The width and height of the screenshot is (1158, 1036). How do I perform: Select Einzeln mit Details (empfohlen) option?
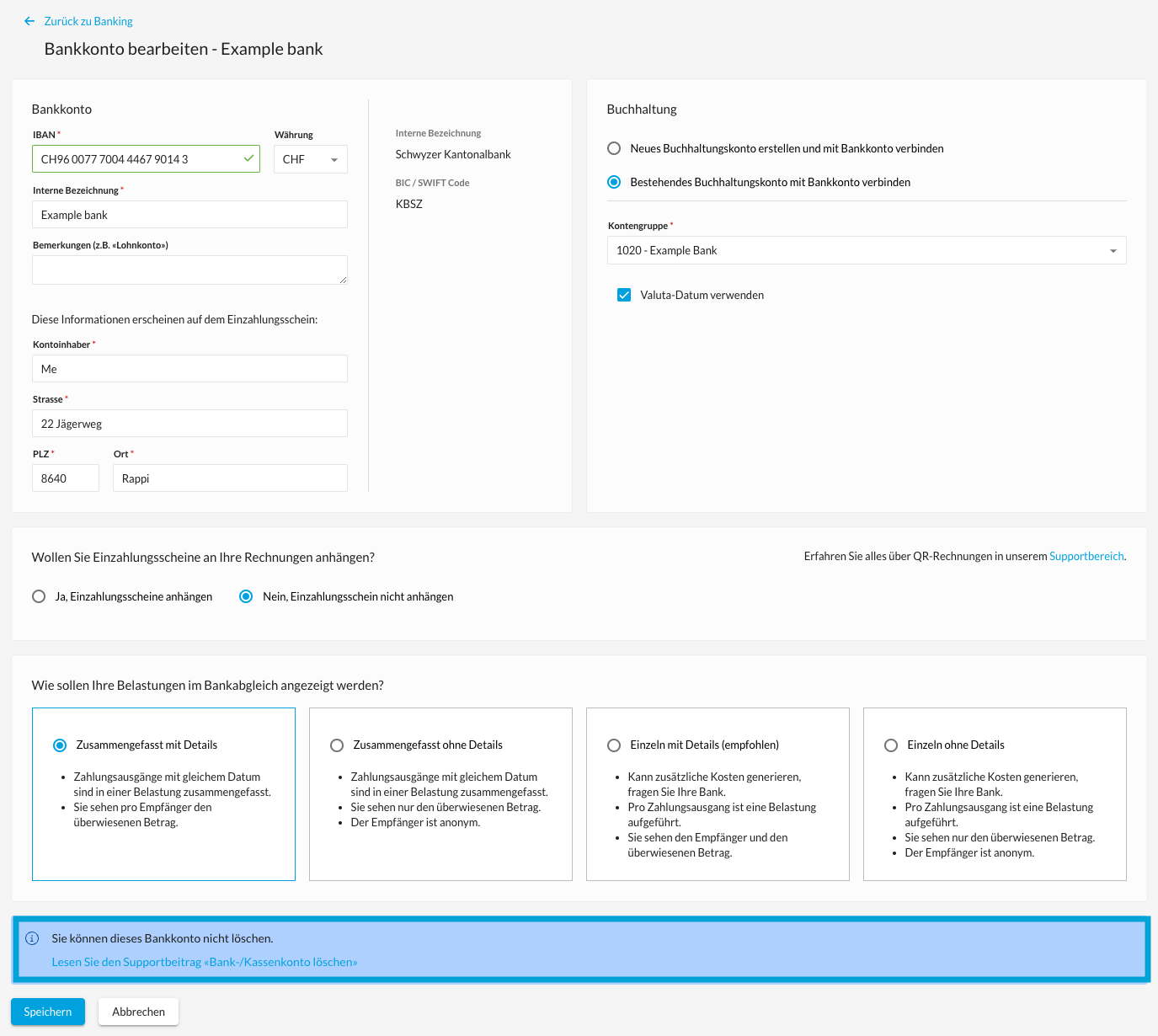tap(614, 745)
